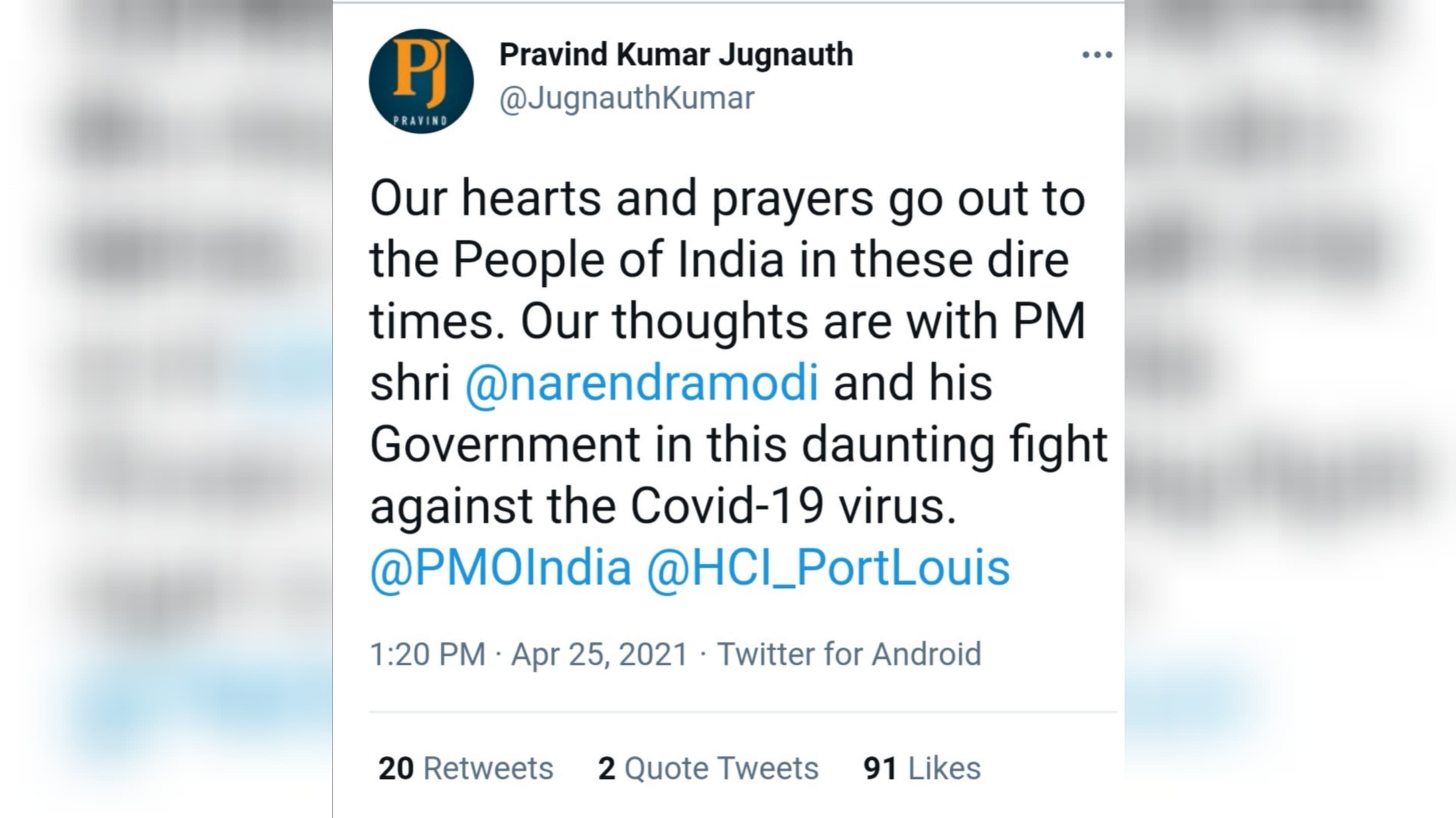
Task: Click the word 'Covid-19' in the tweet
Action: pos(726,506)
